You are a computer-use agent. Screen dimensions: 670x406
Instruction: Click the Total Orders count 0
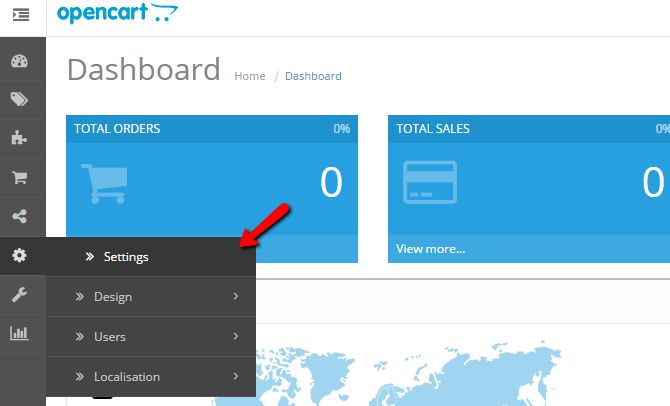(x=332, y=182)
